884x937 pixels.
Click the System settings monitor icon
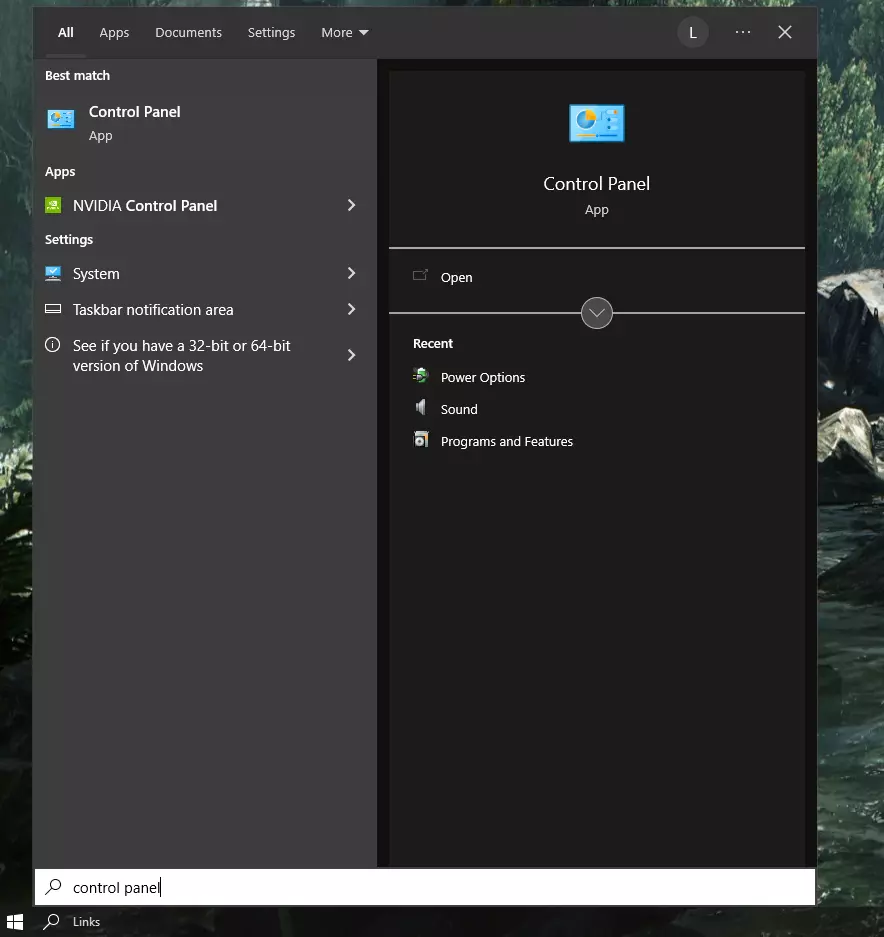click(x=53, y=273)
